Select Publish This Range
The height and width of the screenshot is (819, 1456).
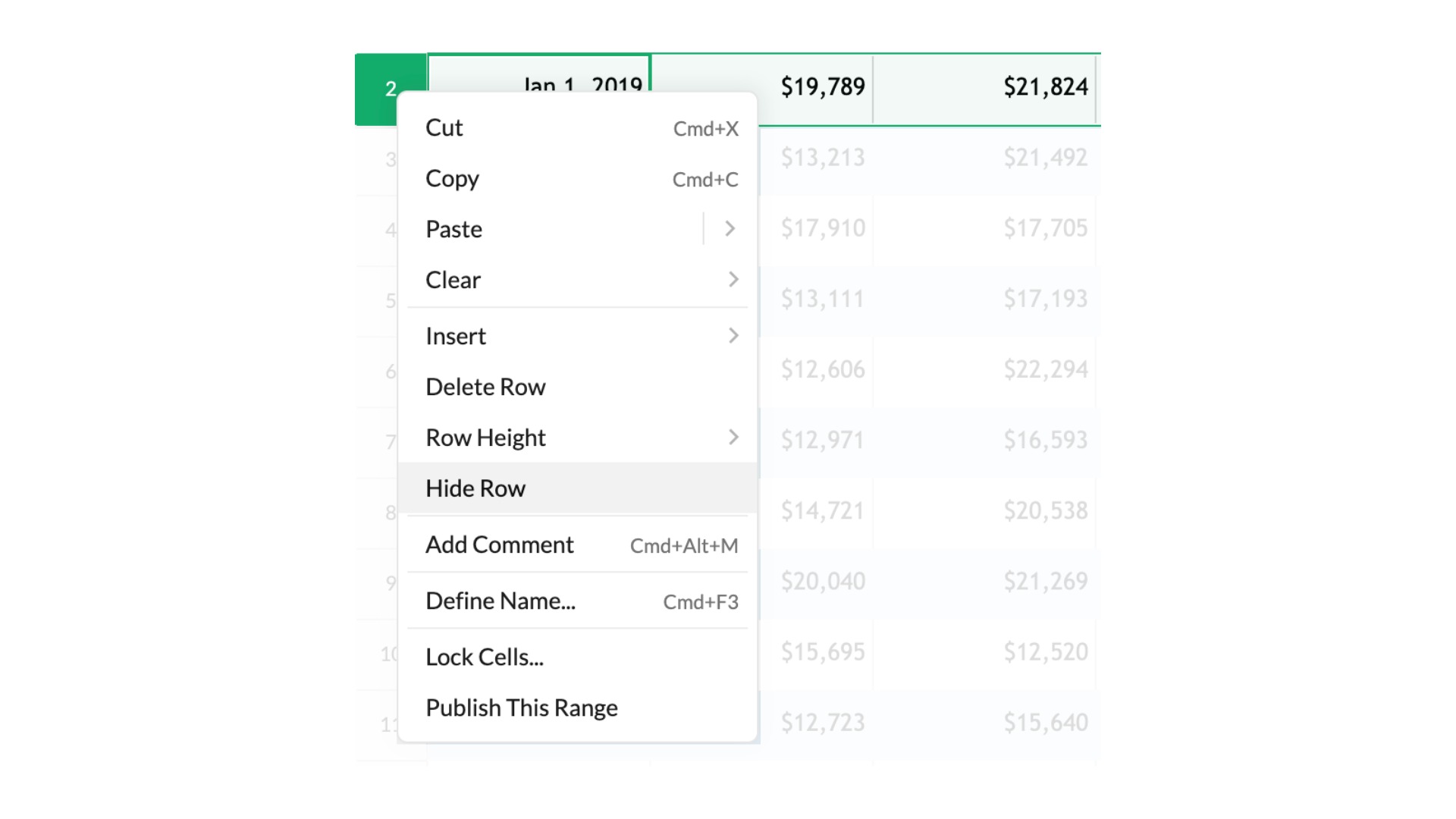522,708
